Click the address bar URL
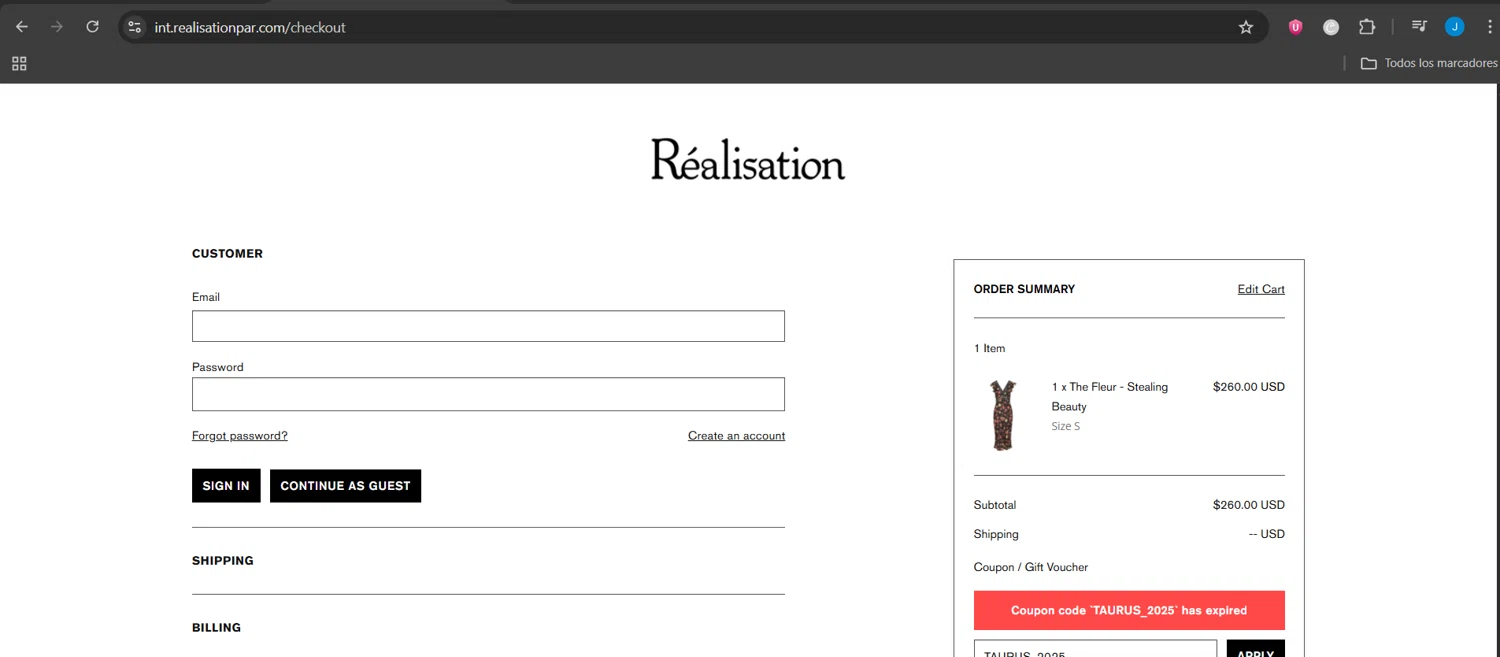The width and height of the screenshot is (1500, 657). pos(250,27)
